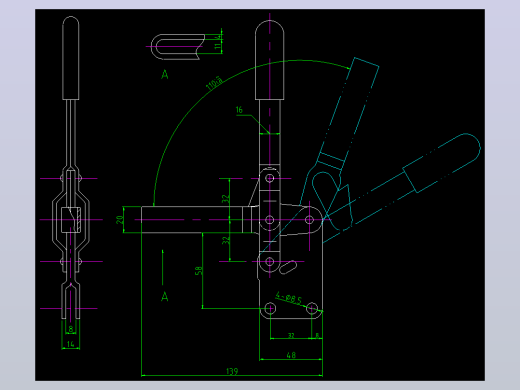Select the 14 dimension under the side view

pyautogui.click(x=70, y=344)
